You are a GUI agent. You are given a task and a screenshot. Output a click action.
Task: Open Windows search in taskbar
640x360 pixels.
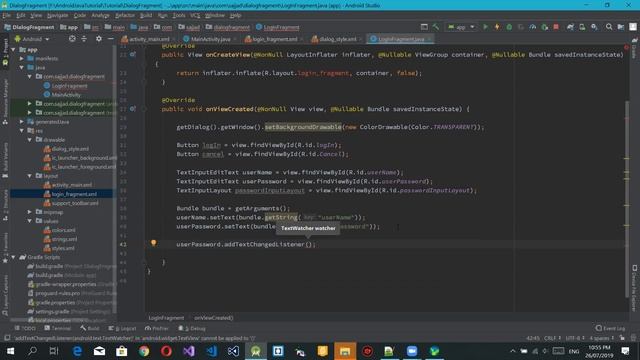coord(32,351)
